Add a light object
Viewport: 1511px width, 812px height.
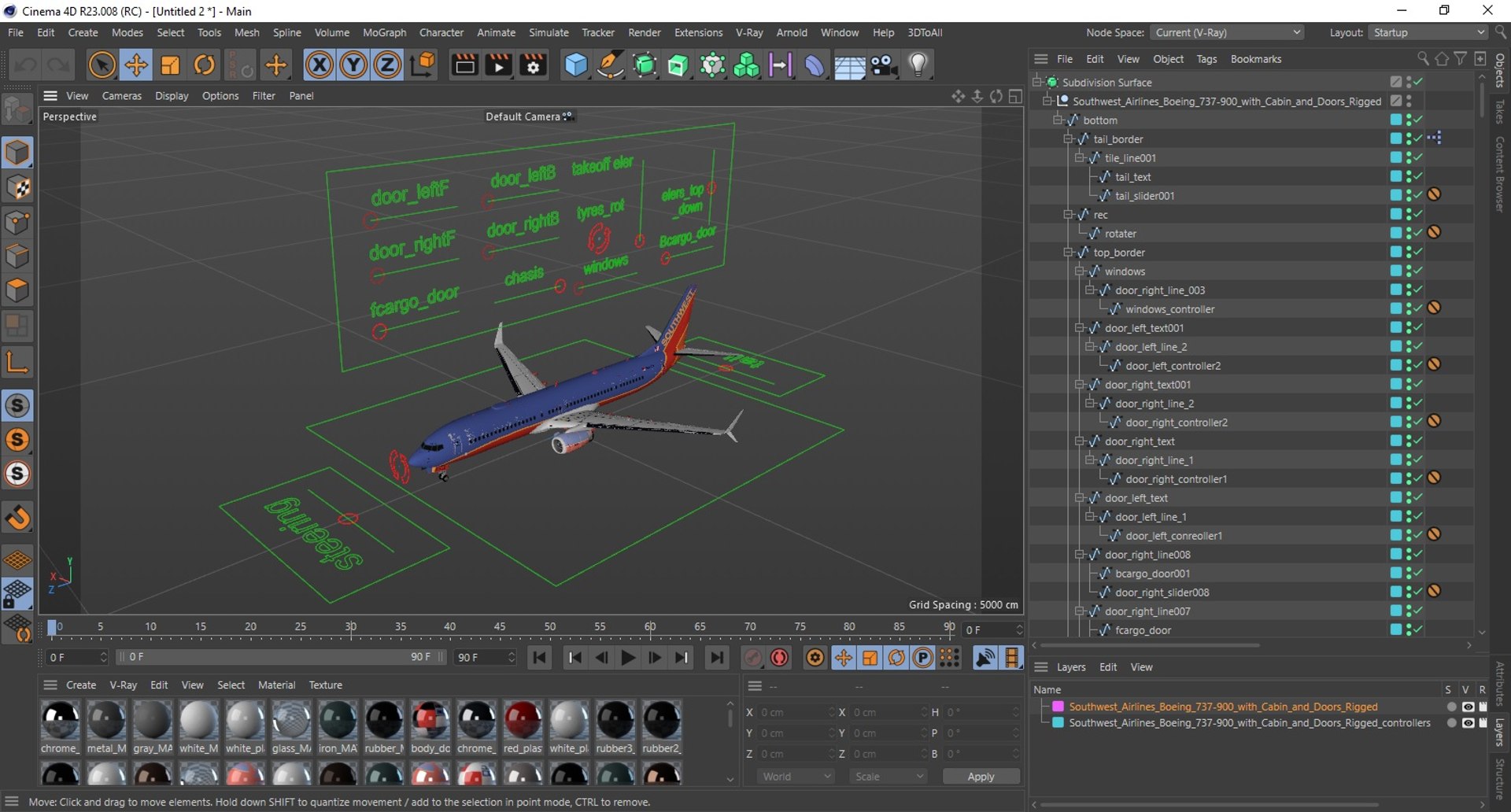click(x=918, y=65)
